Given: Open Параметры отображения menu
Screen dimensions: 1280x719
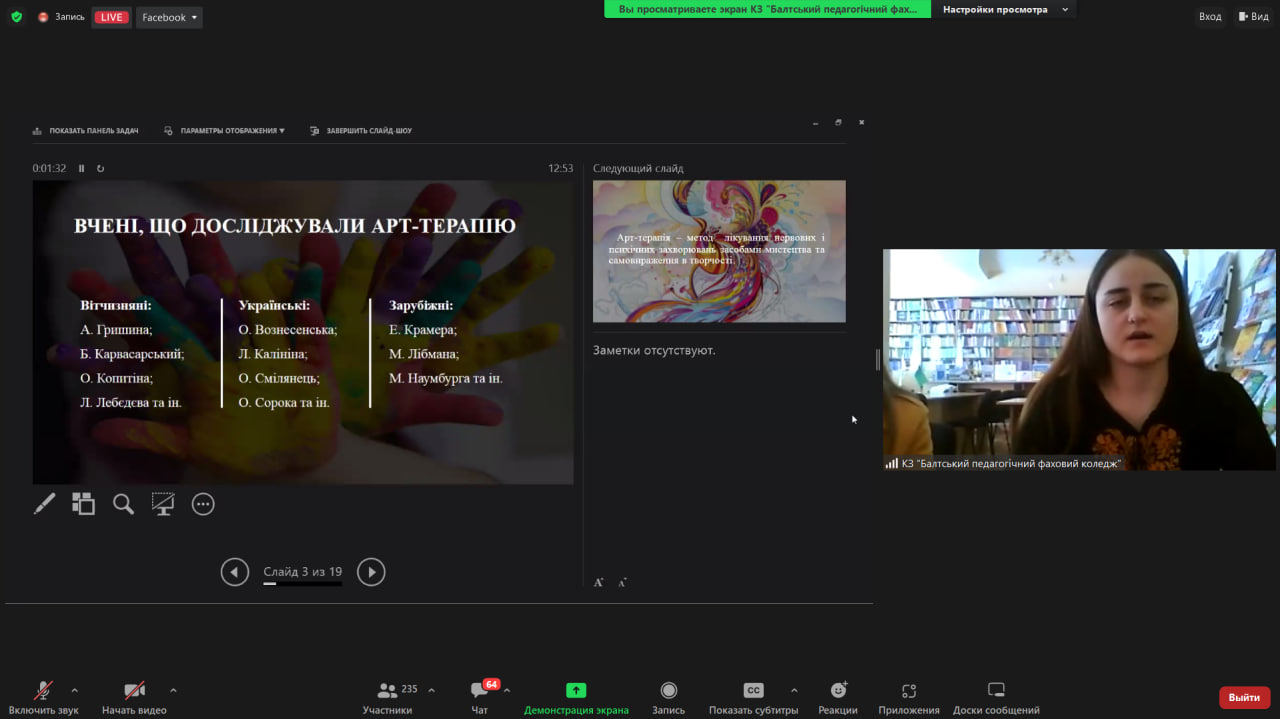Looking at the screenshot, I should [225, 131].
